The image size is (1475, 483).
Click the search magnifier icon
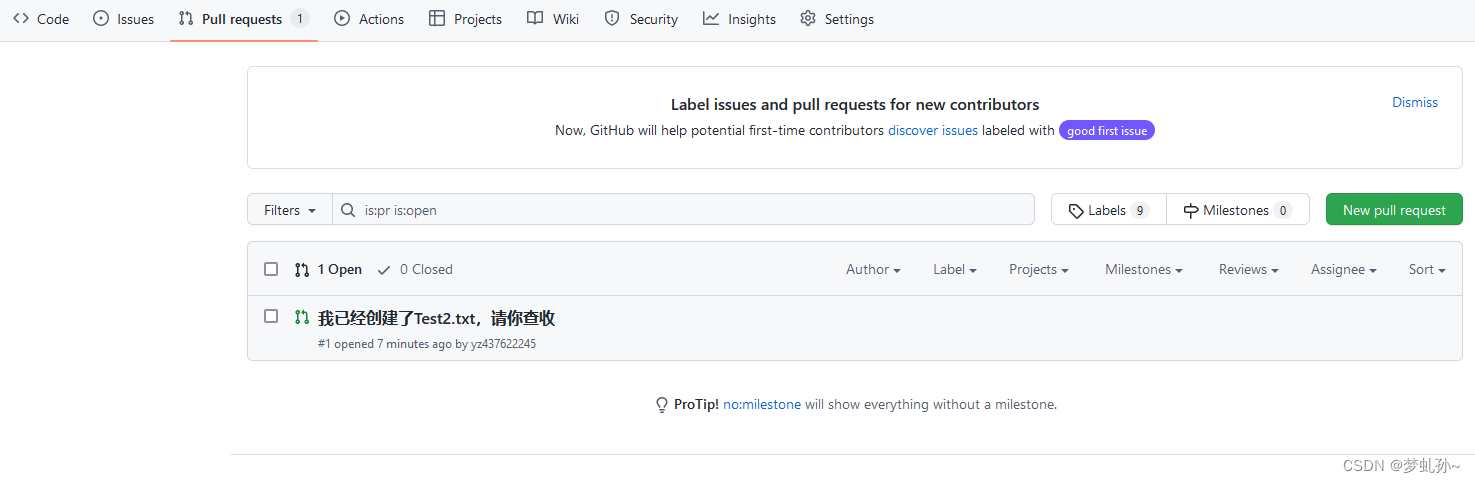point(348,210)
